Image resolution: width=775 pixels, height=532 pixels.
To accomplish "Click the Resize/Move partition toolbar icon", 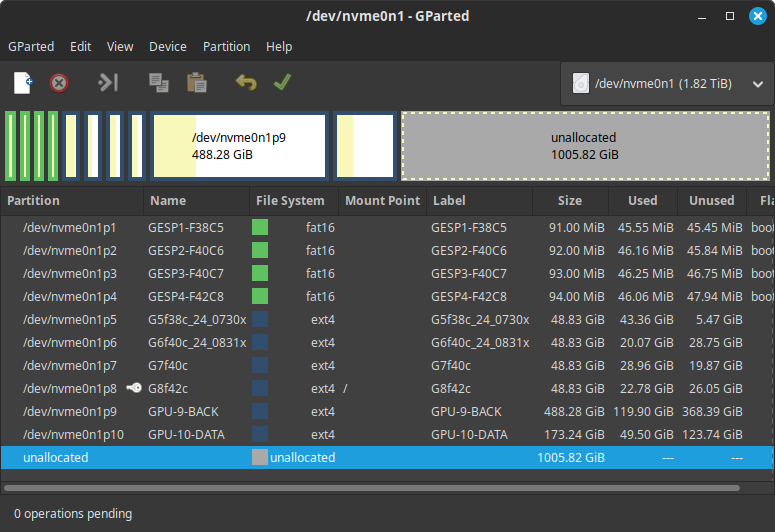I will coord(108,83).
